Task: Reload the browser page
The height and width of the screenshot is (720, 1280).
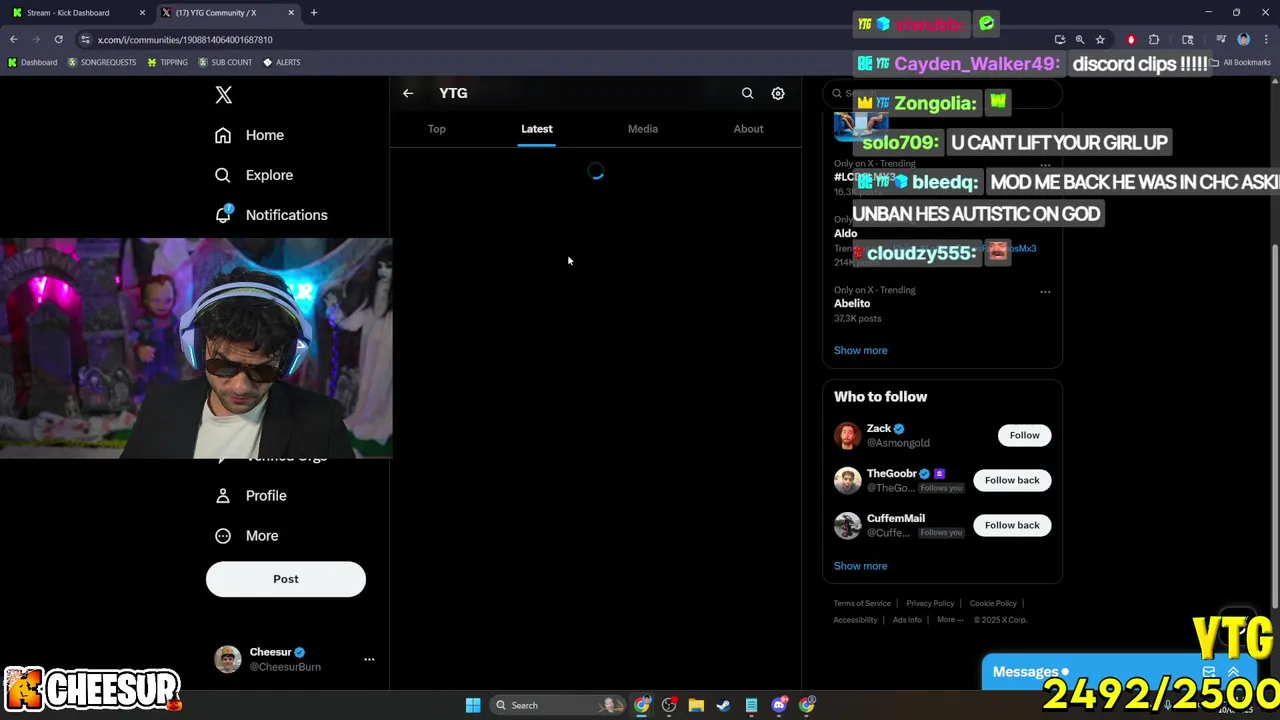Action: 59,39
